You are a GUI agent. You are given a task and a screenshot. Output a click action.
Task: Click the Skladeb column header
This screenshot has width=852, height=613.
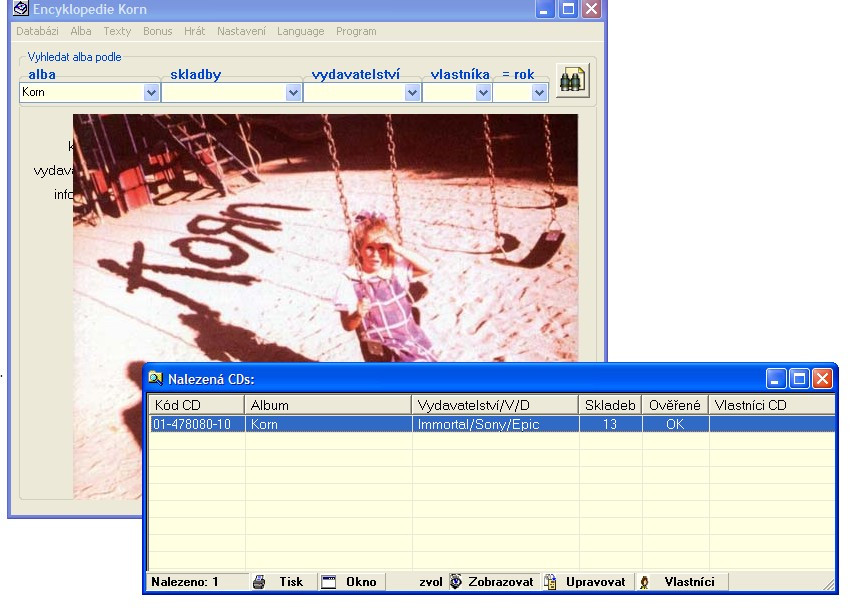pyautogui.click(x=610, y=405)
